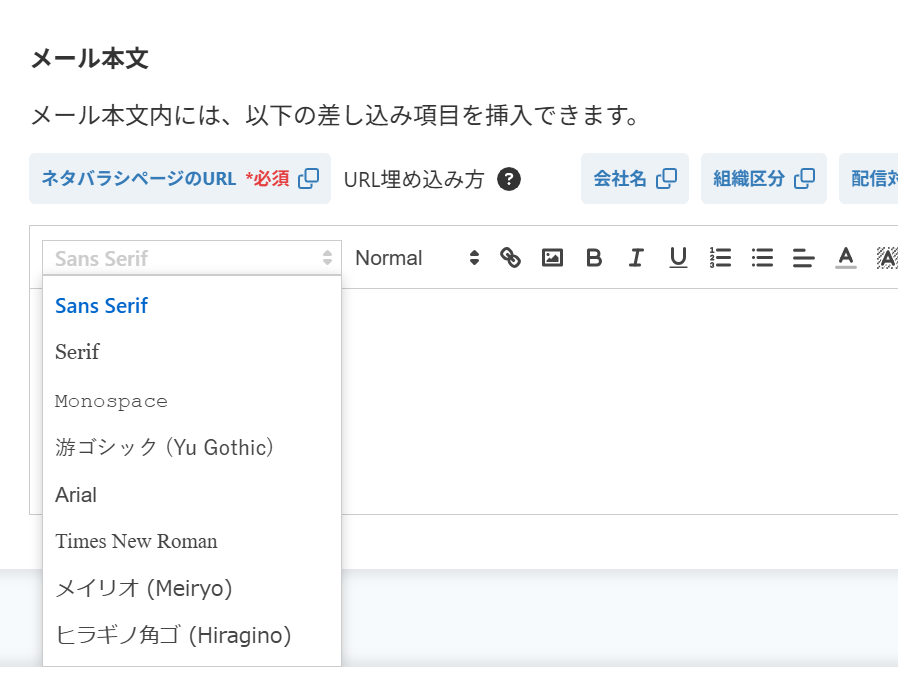Toggle underline formatting
The image size is (898, 698).
[678, 258]
